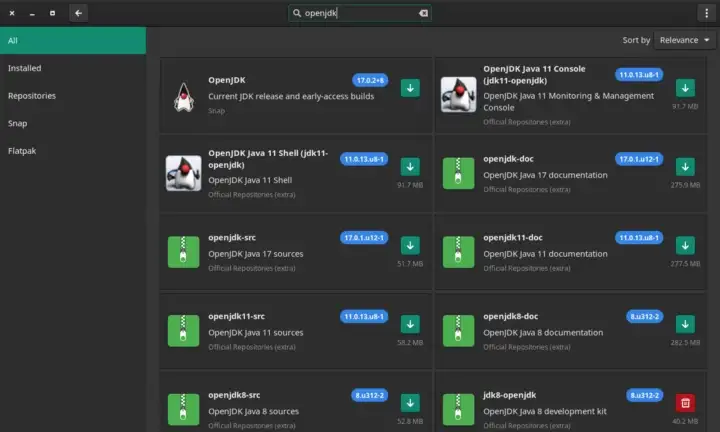Install the openjdk-src package
Viewport: 720px width, 432px height.
click(410, 246)
